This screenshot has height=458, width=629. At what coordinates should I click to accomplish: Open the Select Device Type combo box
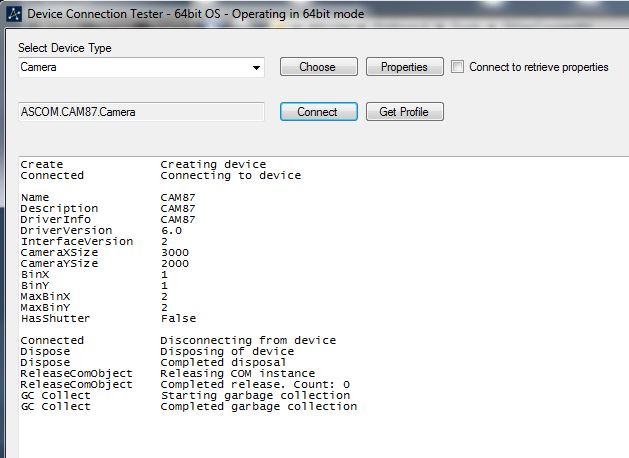pos(141,67)
